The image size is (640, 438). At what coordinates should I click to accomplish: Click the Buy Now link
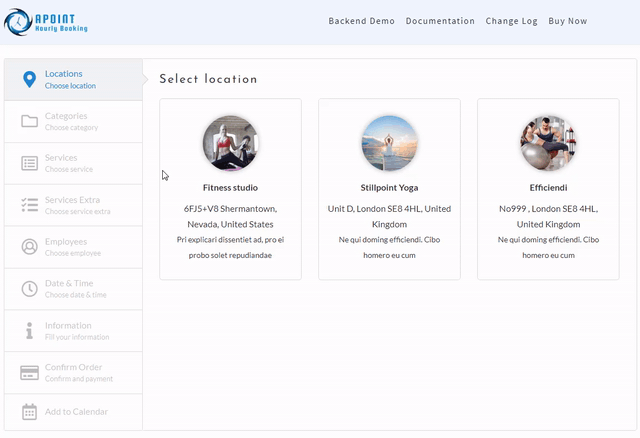point(568,21)
